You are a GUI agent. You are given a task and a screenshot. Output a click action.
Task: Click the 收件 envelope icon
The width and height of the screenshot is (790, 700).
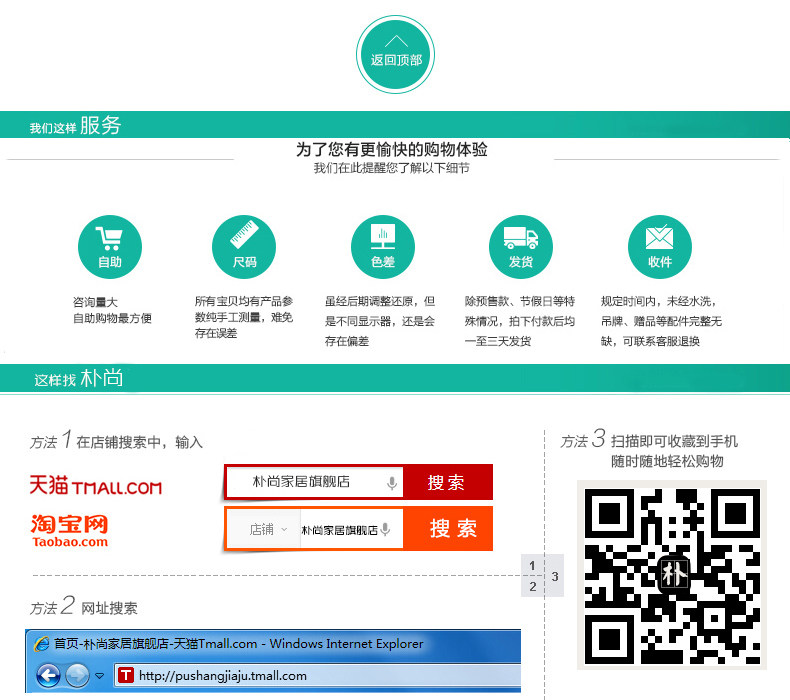[660, 247]
